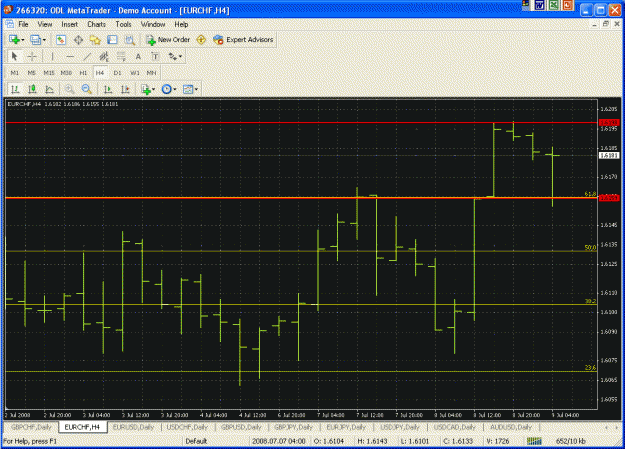Switch timeframe to M15
The width and height of the screenshot is (625, 449).
tap(49, 73)
